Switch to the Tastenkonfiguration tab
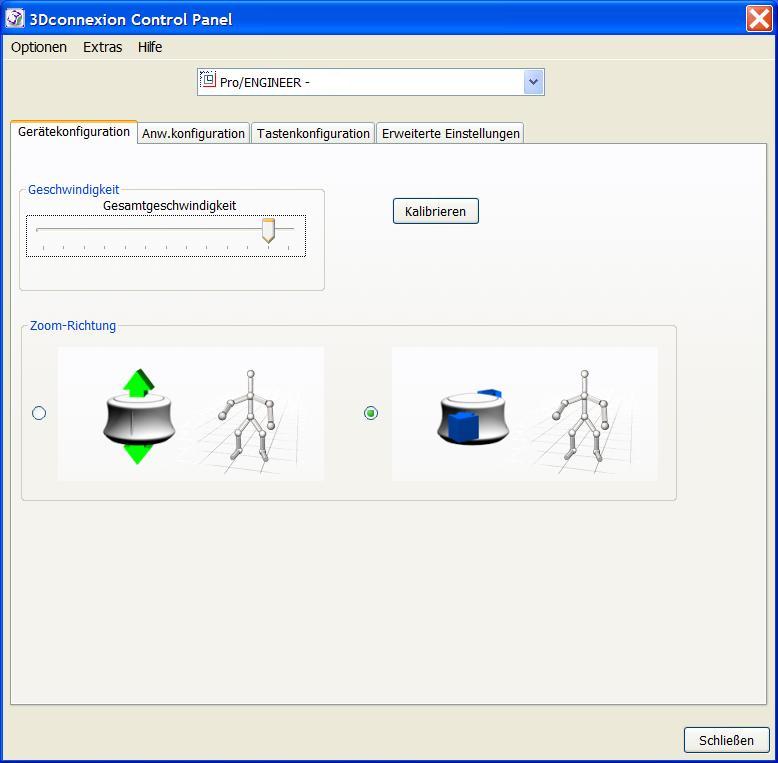Screen dimensions: 778x763 (313, 133)
